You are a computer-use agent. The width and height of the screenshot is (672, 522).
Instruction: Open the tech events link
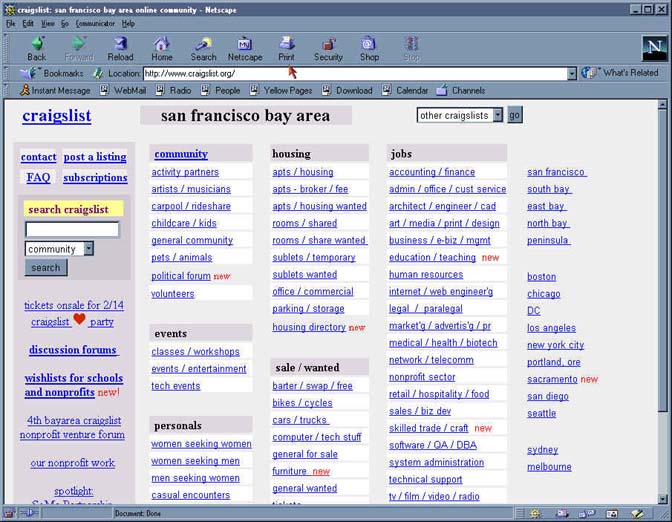(176, 386)
